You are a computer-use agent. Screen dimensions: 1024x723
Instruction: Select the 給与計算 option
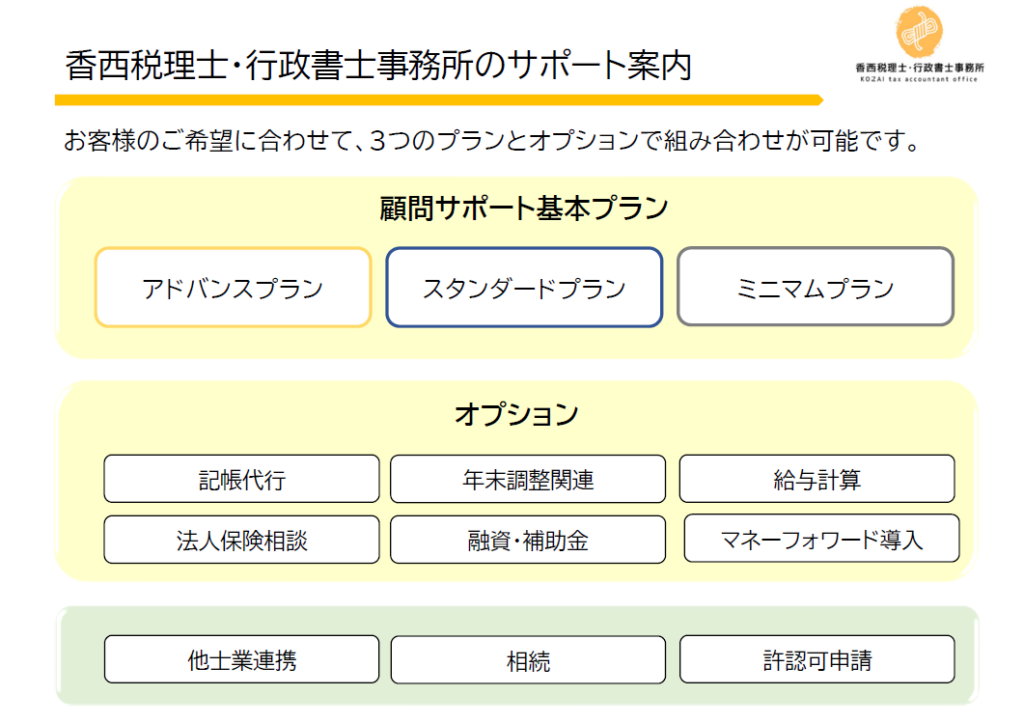click(817, 479)
